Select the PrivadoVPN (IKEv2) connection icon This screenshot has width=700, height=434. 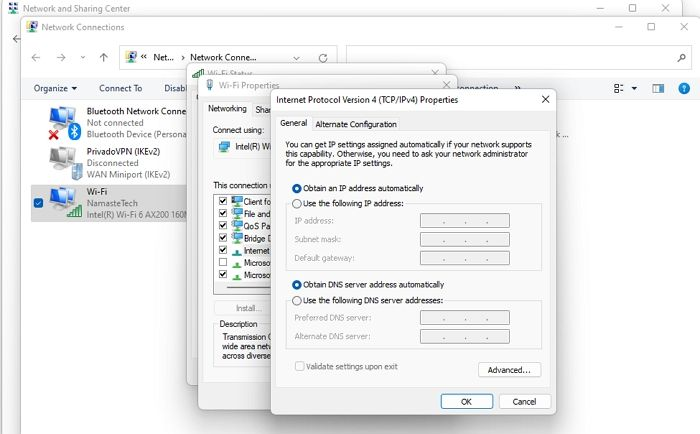(x=66, y=163)
